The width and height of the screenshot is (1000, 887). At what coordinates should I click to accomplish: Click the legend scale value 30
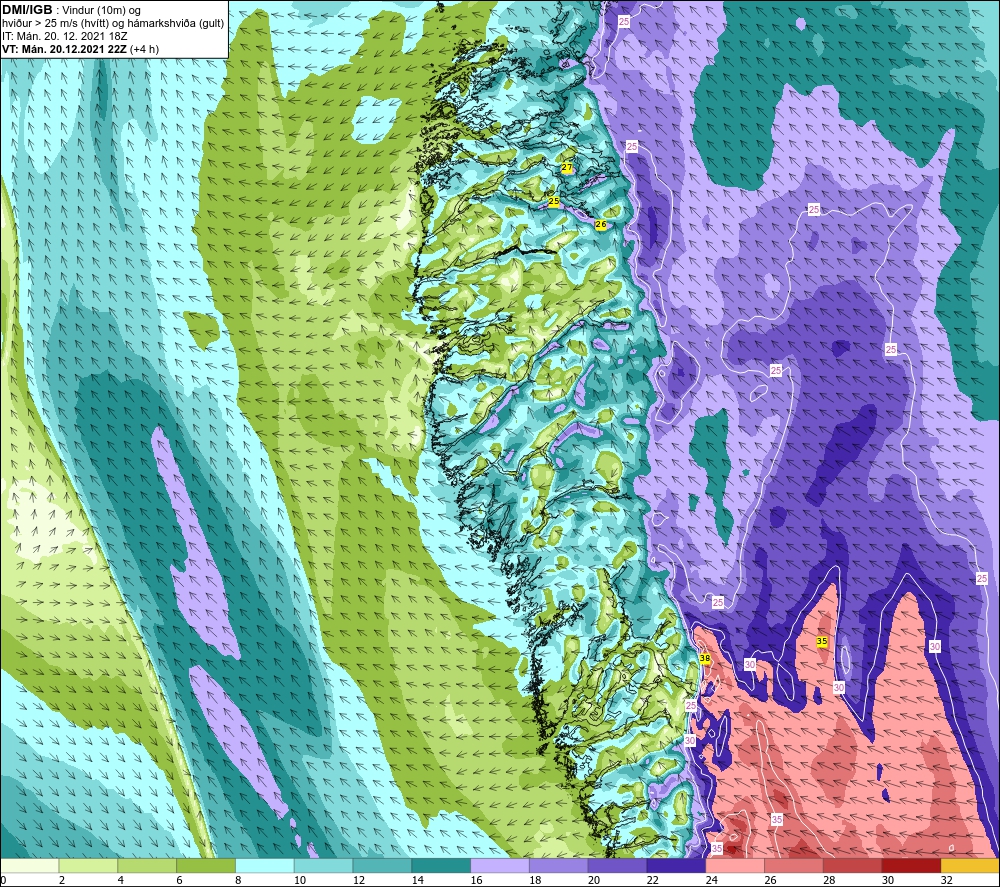[888, 880]
